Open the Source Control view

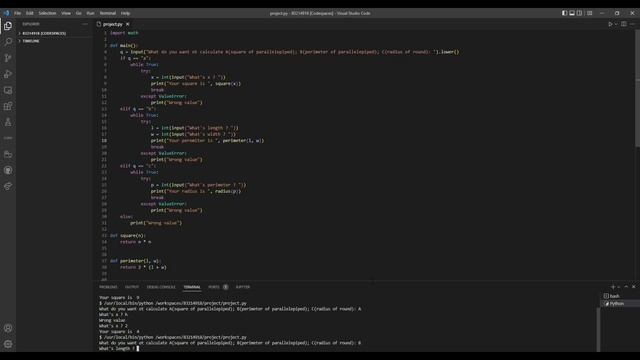pyautogui.click(x=8, y=58)
